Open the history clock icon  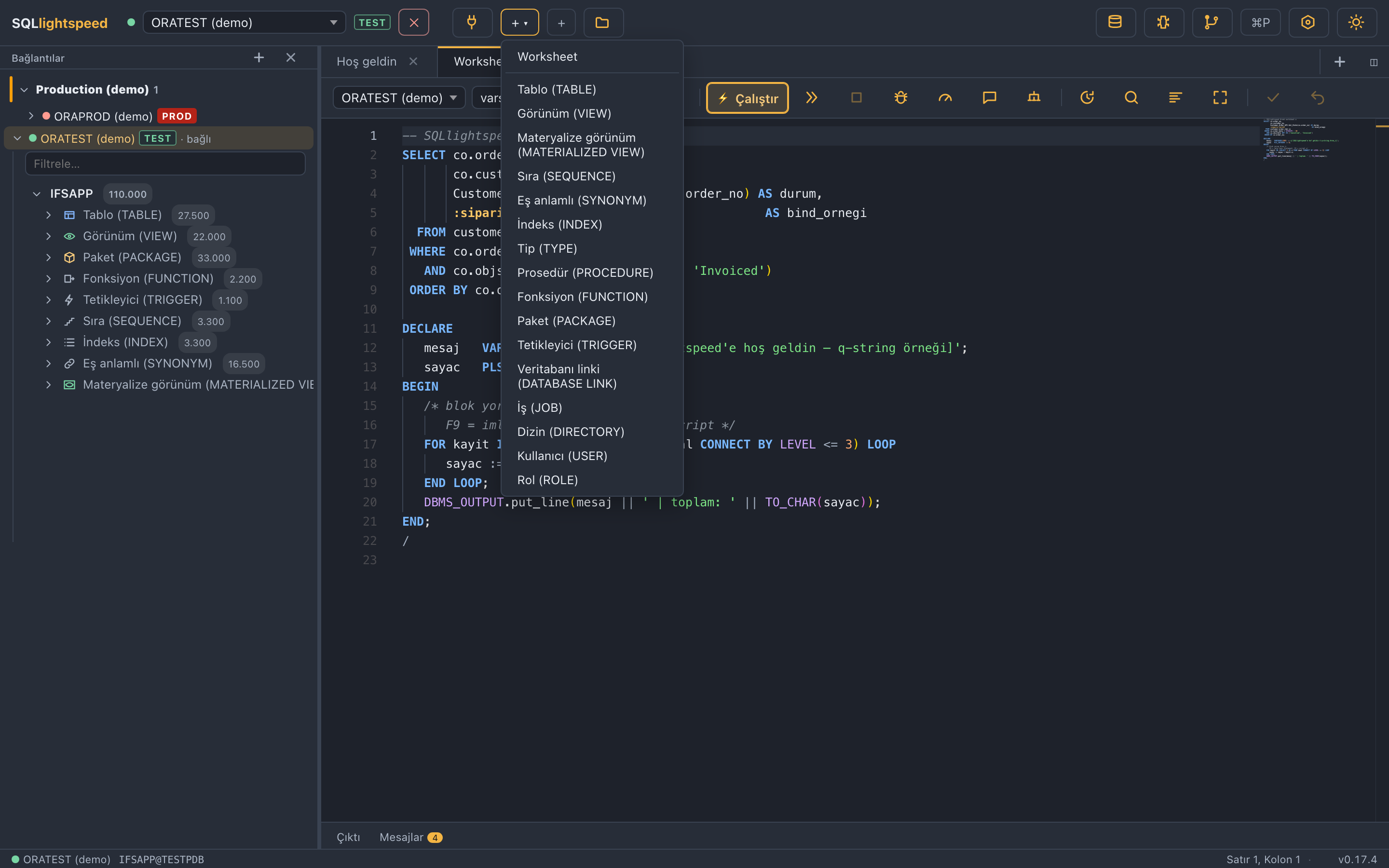[x=1087, y=97]
